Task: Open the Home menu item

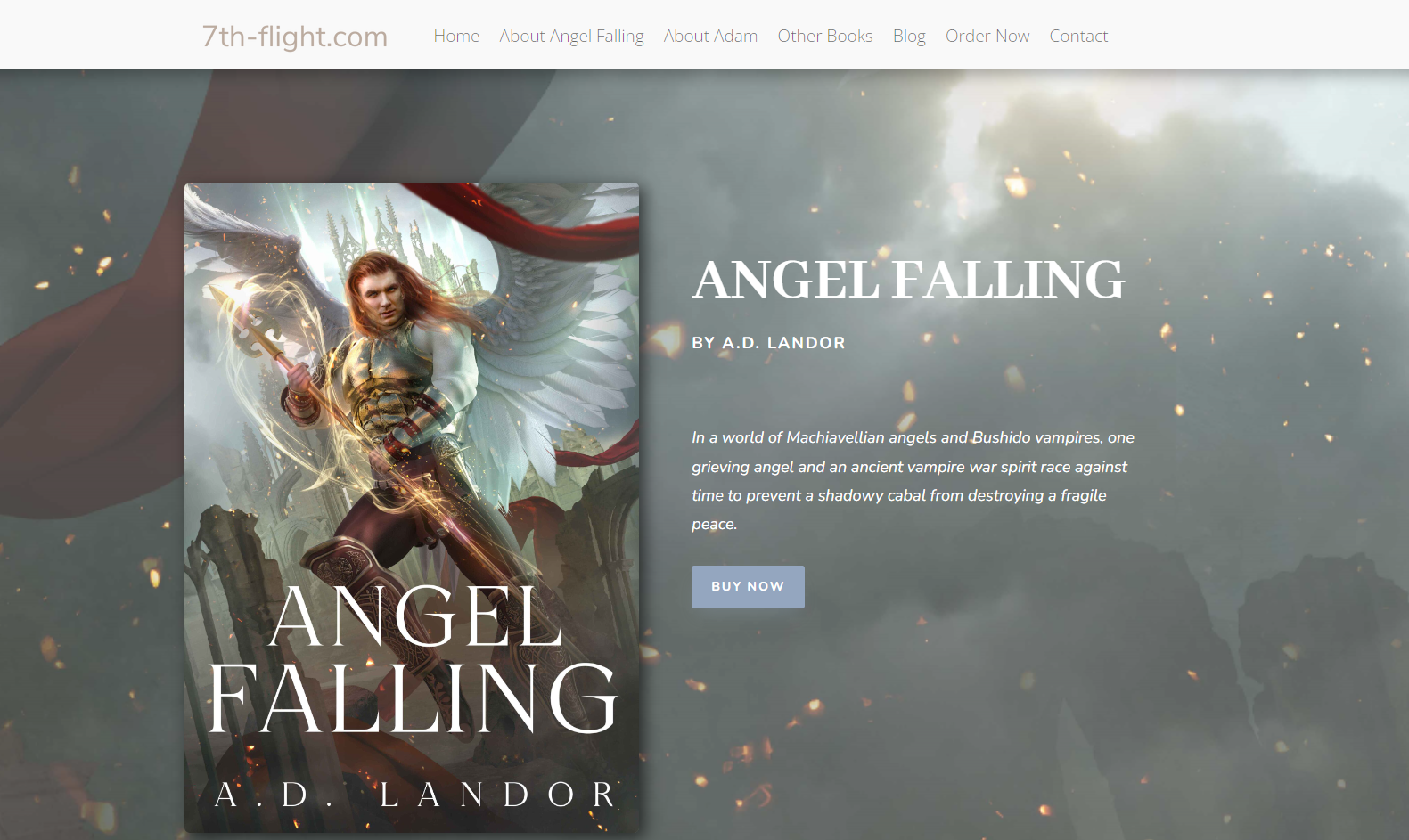Action: (x=456, y=36)
